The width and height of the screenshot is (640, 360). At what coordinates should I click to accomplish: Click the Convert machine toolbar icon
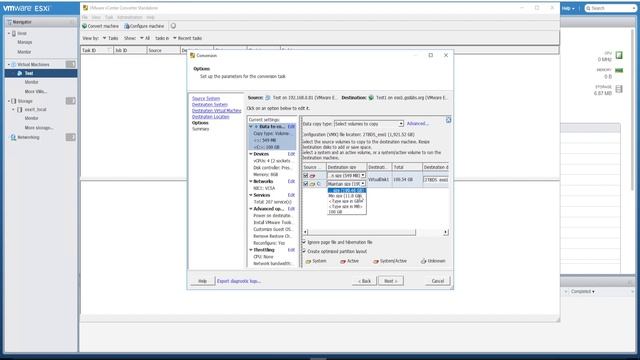tap(84, 26)
